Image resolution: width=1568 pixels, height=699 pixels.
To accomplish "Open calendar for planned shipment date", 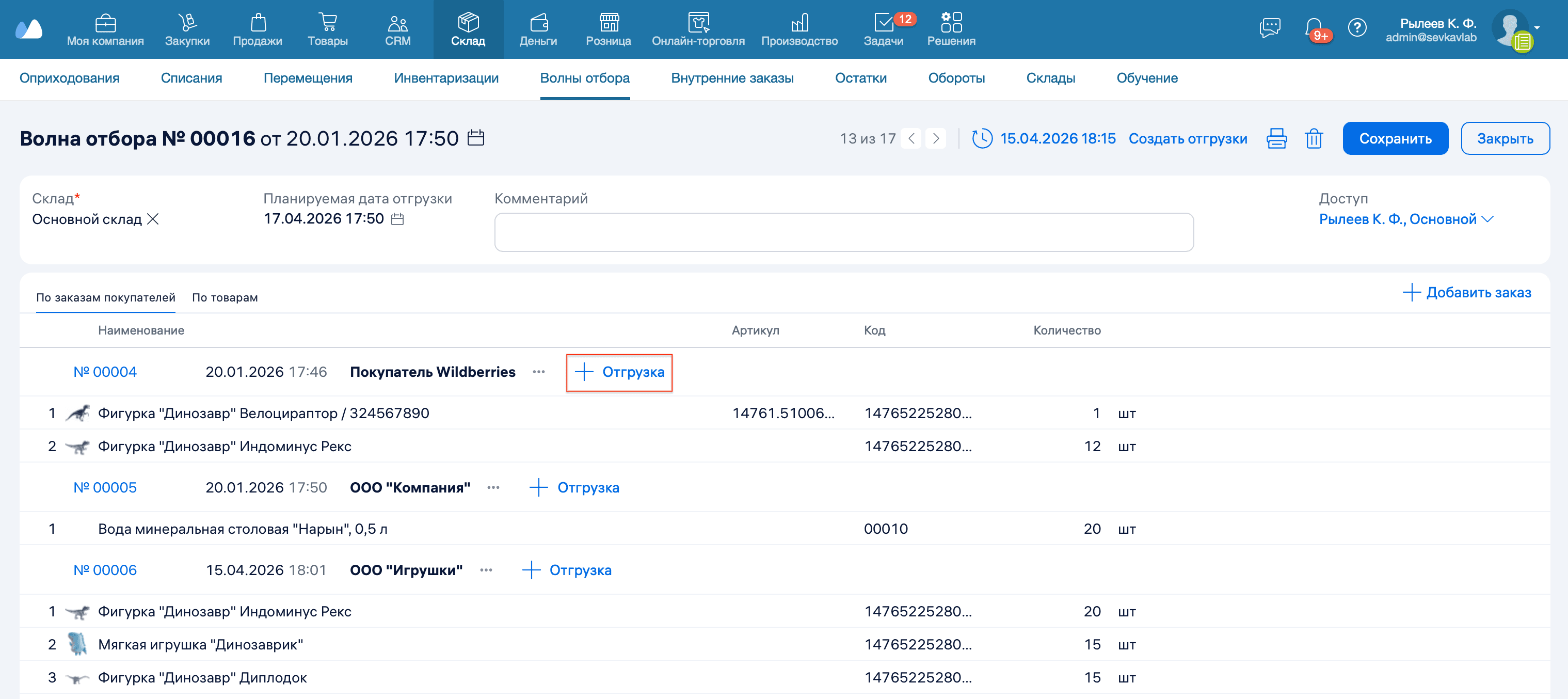I will pos(397,219).
